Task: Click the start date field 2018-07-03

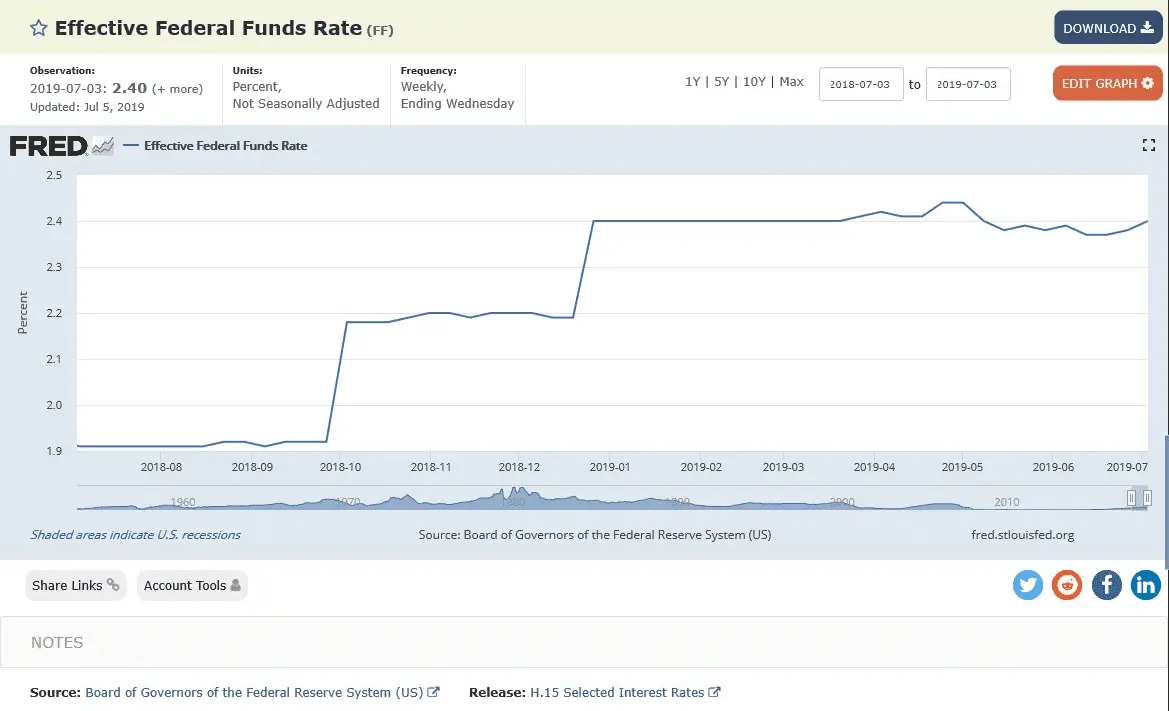Action: point(861,85)
